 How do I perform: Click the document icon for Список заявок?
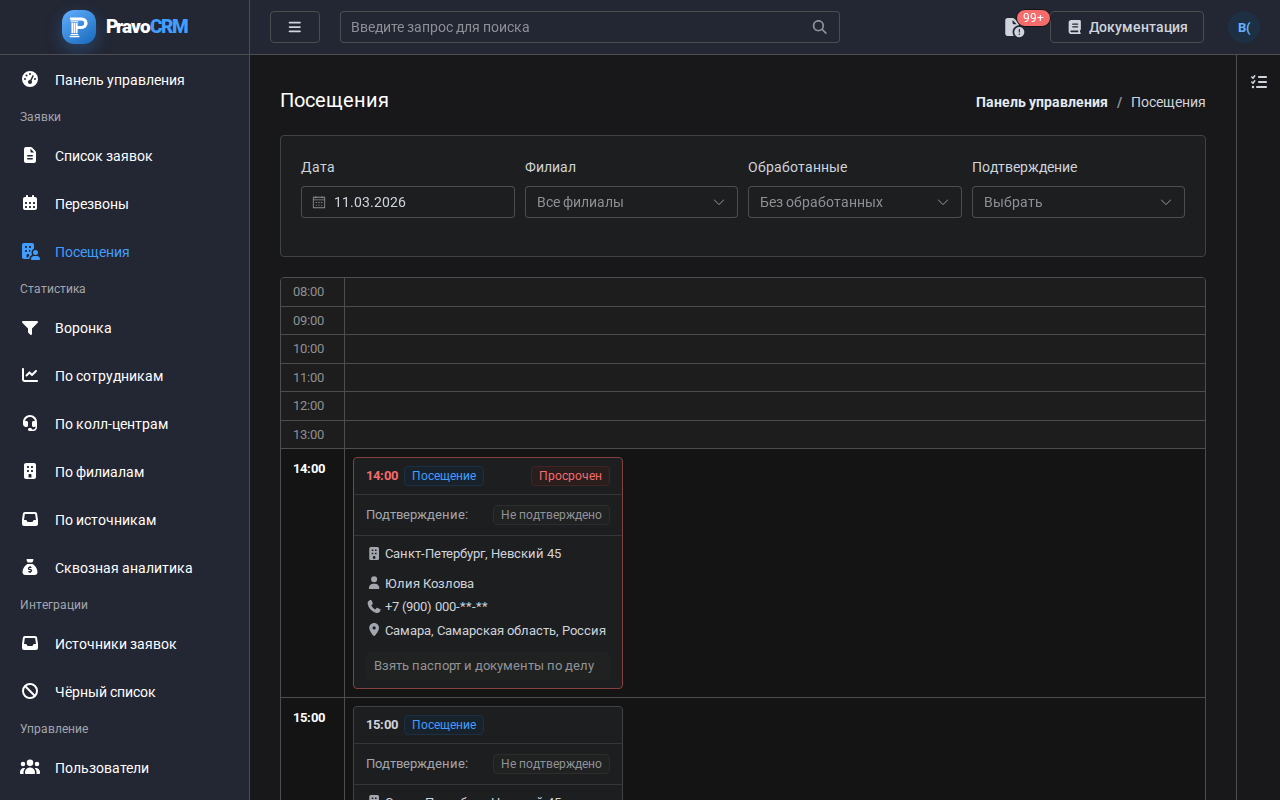click(x=30, y=156)
